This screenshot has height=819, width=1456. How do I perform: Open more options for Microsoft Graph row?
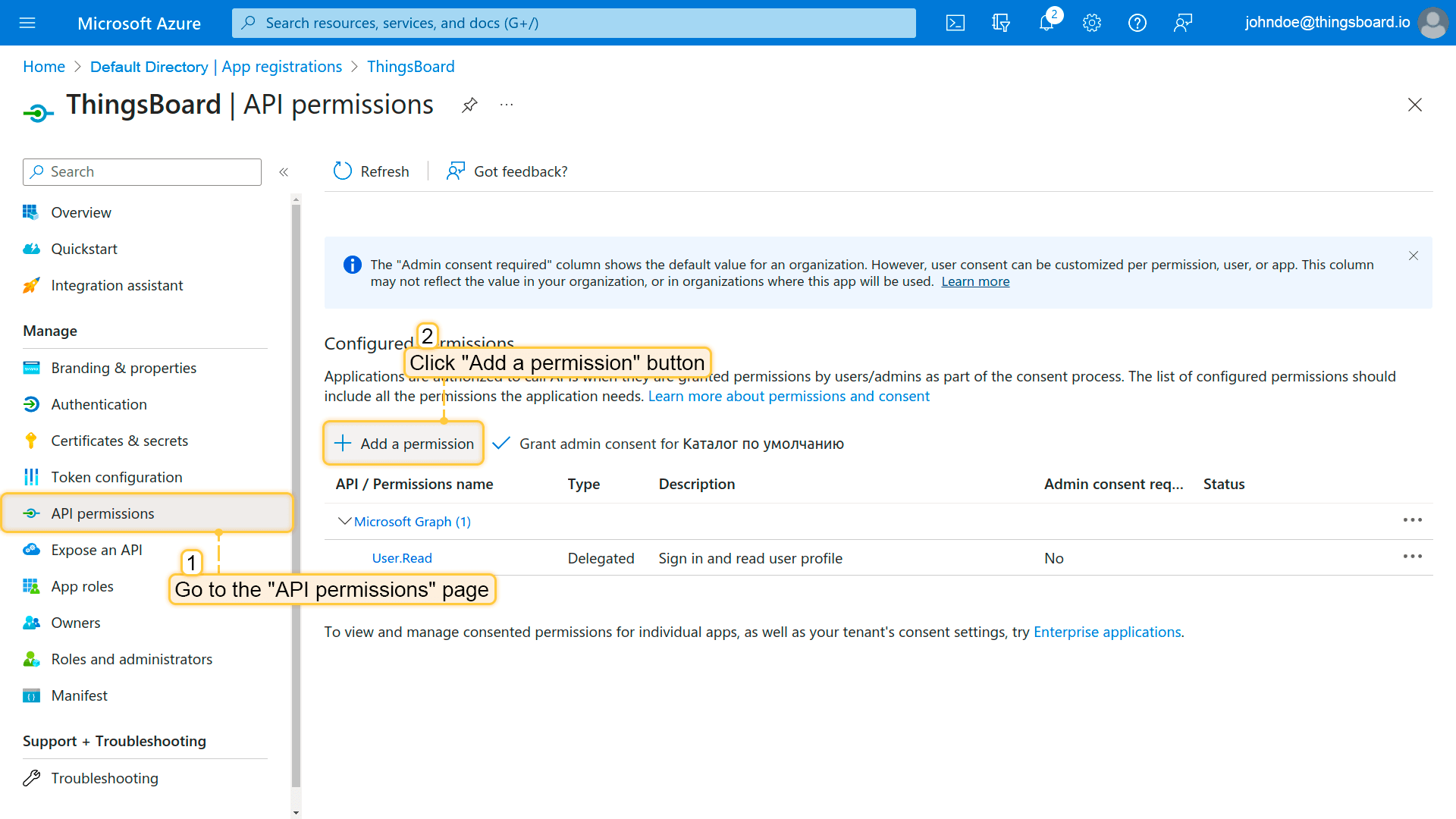1412,520
